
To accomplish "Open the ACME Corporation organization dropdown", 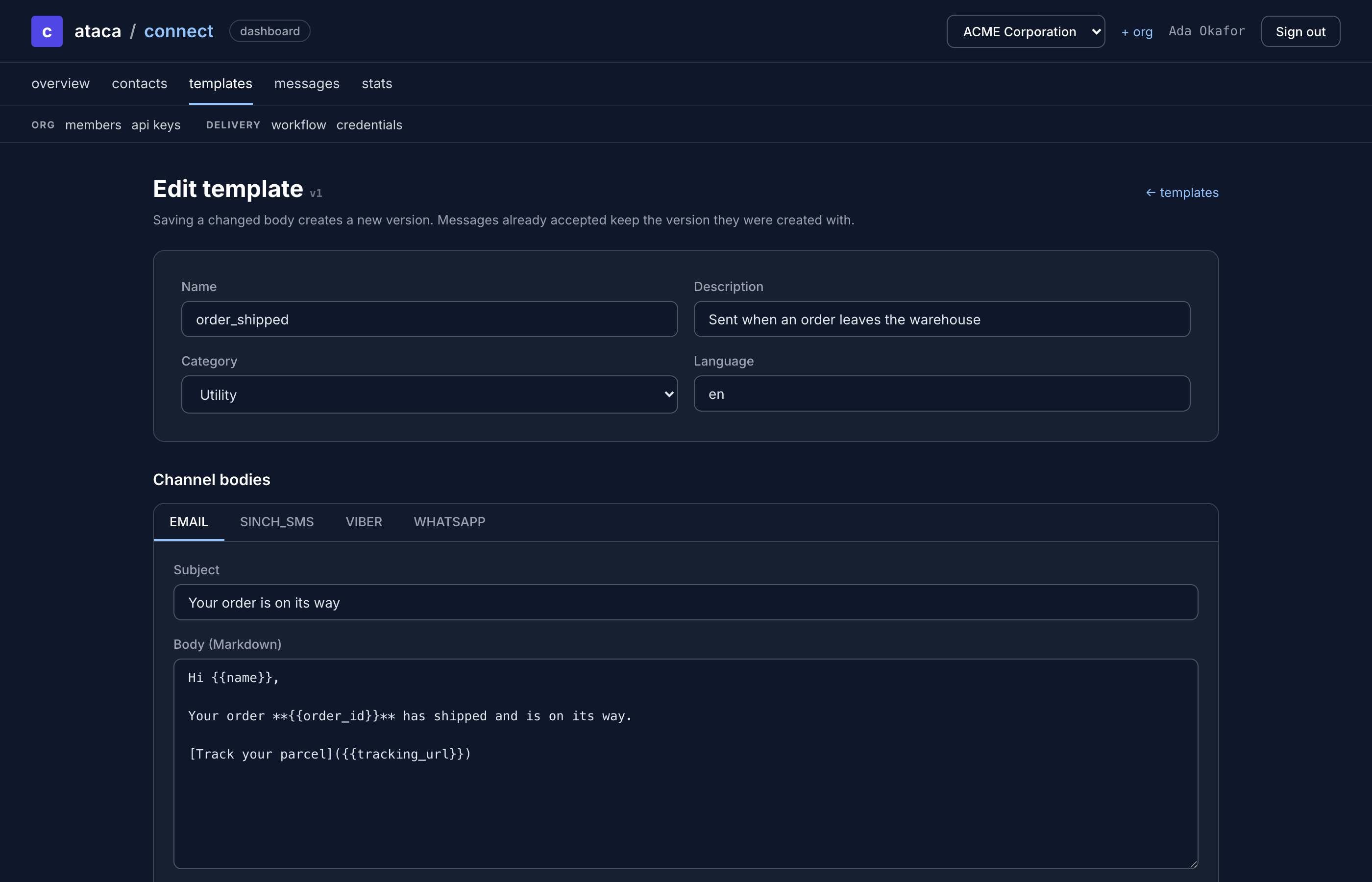I will click(1026, 31).
